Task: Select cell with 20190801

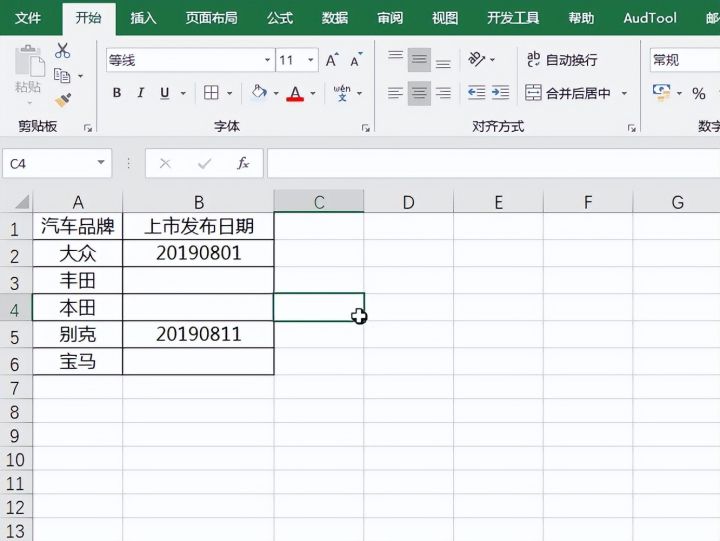Action: click(x=198, y=253)
